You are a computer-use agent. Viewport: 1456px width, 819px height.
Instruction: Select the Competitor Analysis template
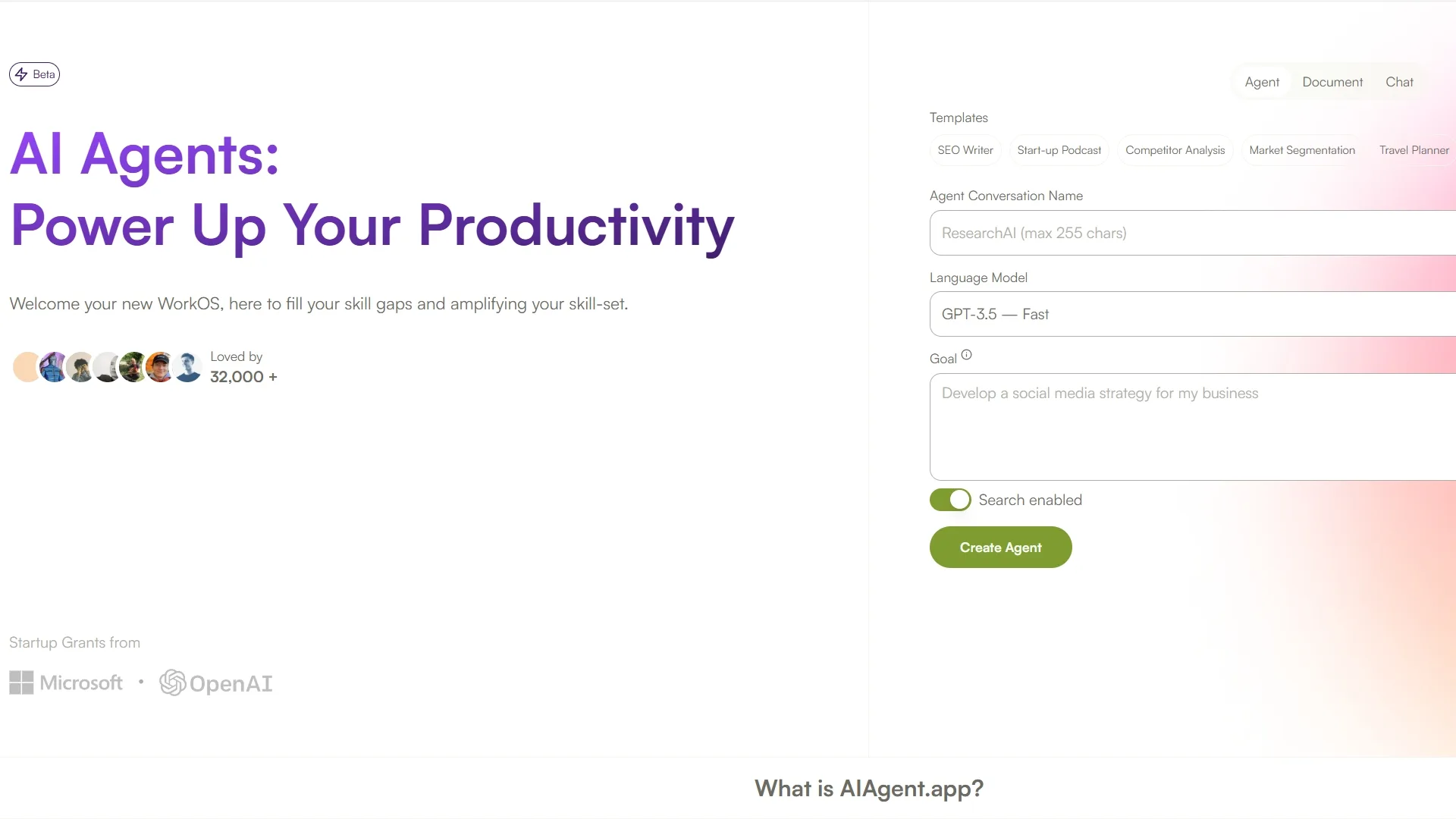[x=1175, y=150]
